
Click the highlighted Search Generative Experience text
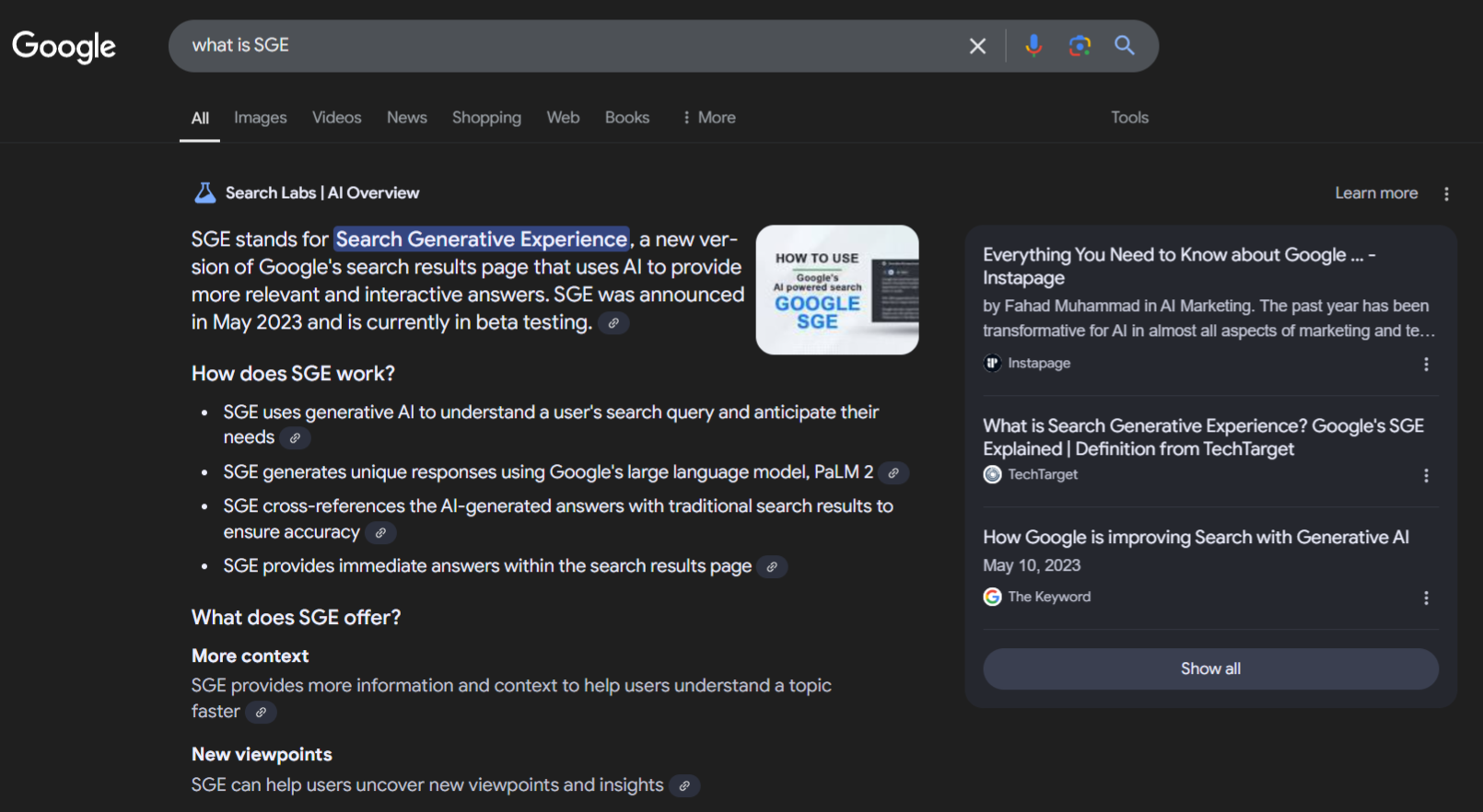tap(482, 239)
